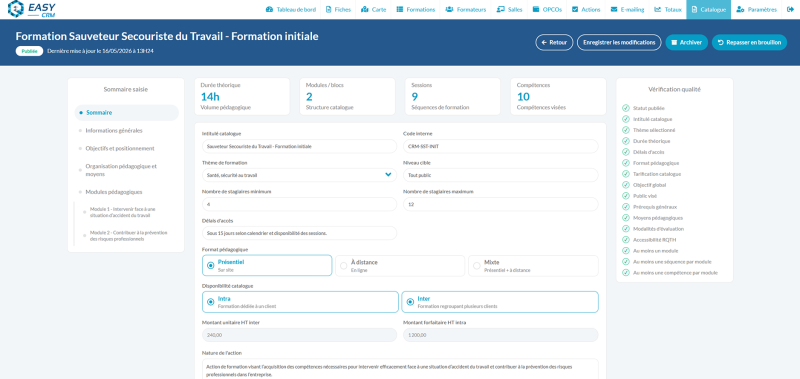
Task: Click the check icon next to Thème sélectionné
Action: (626, 130)
